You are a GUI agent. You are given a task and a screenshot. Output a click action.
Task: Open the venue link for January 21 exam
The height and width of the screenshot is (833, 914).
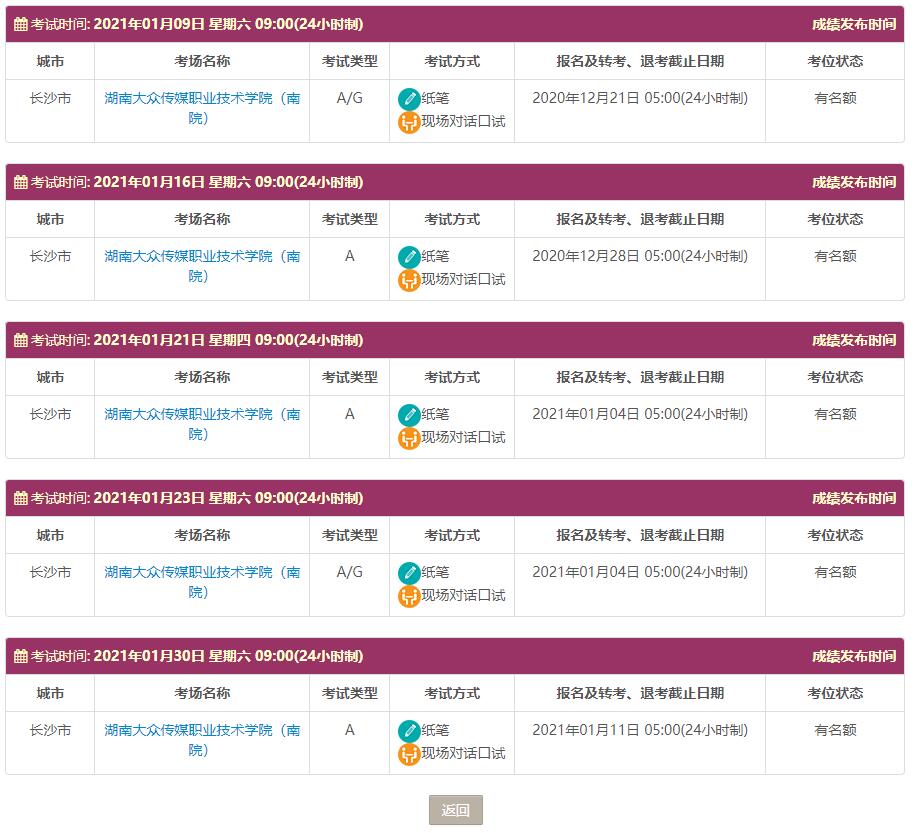202,424
